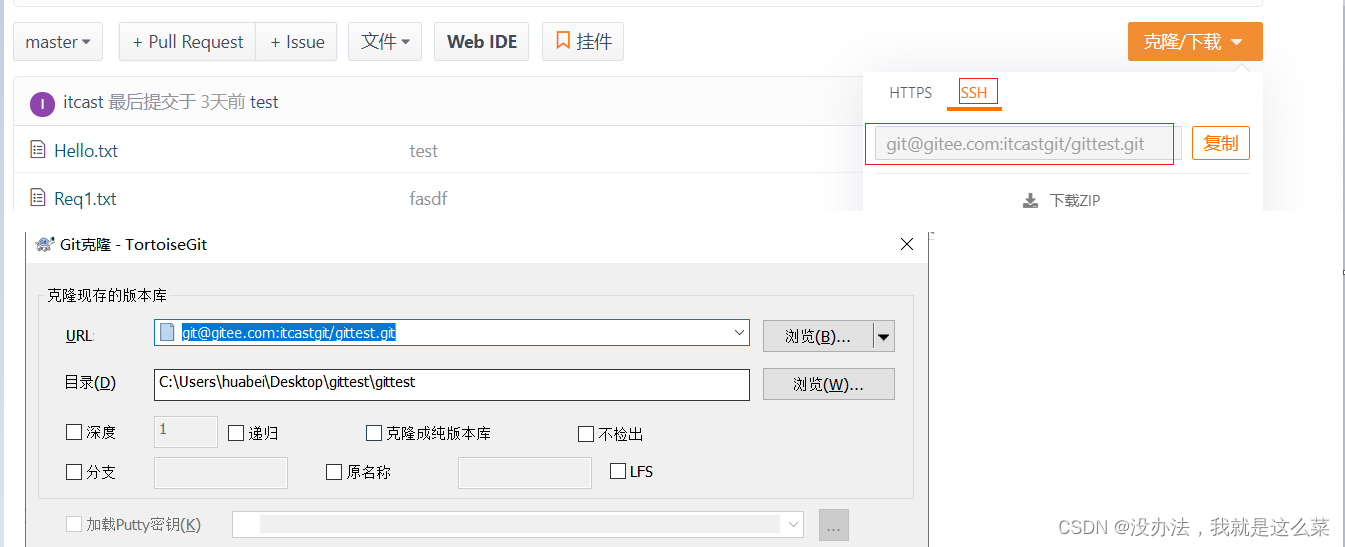Viewport: 1345px width, 547px height.
Task: Open the test commit message link
Action: click(265, 102)
